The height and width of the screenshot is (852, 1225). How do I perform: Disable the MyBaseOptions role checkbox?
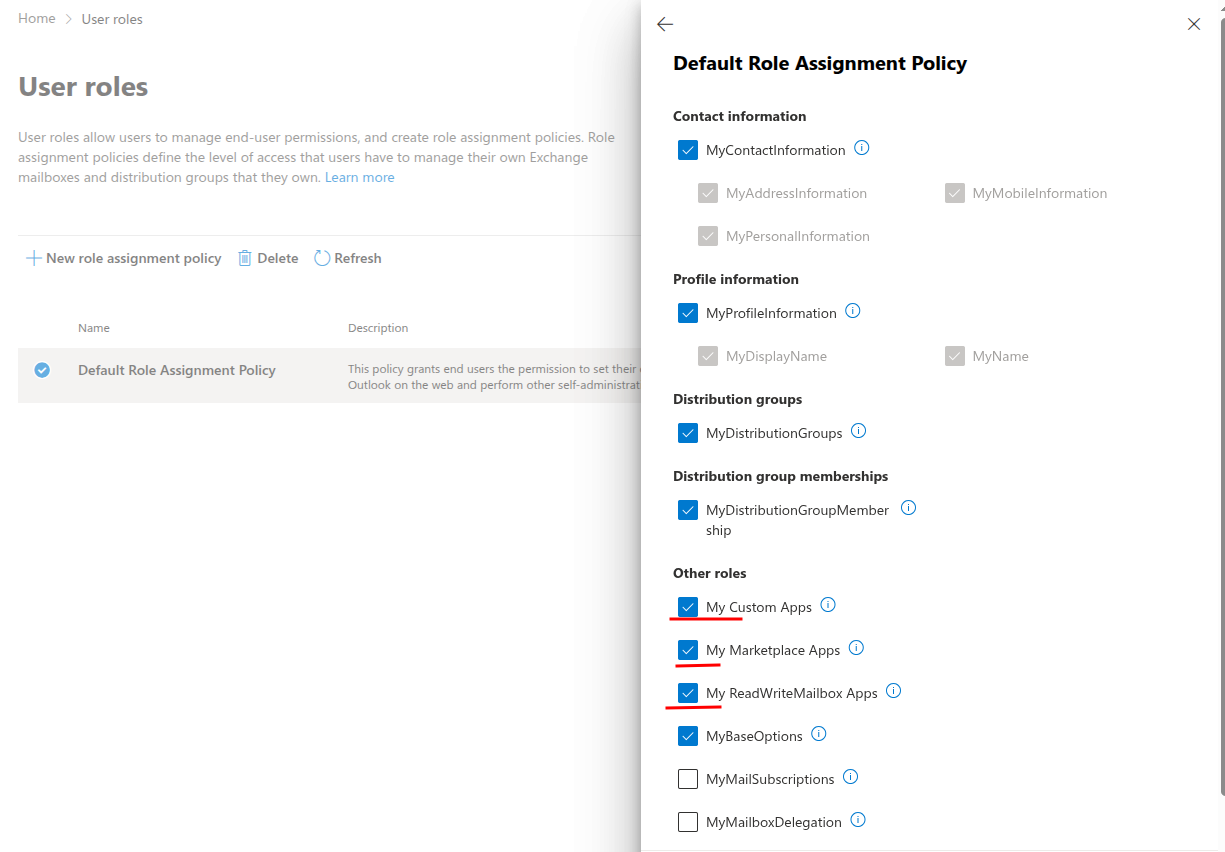tap(688, 736)
